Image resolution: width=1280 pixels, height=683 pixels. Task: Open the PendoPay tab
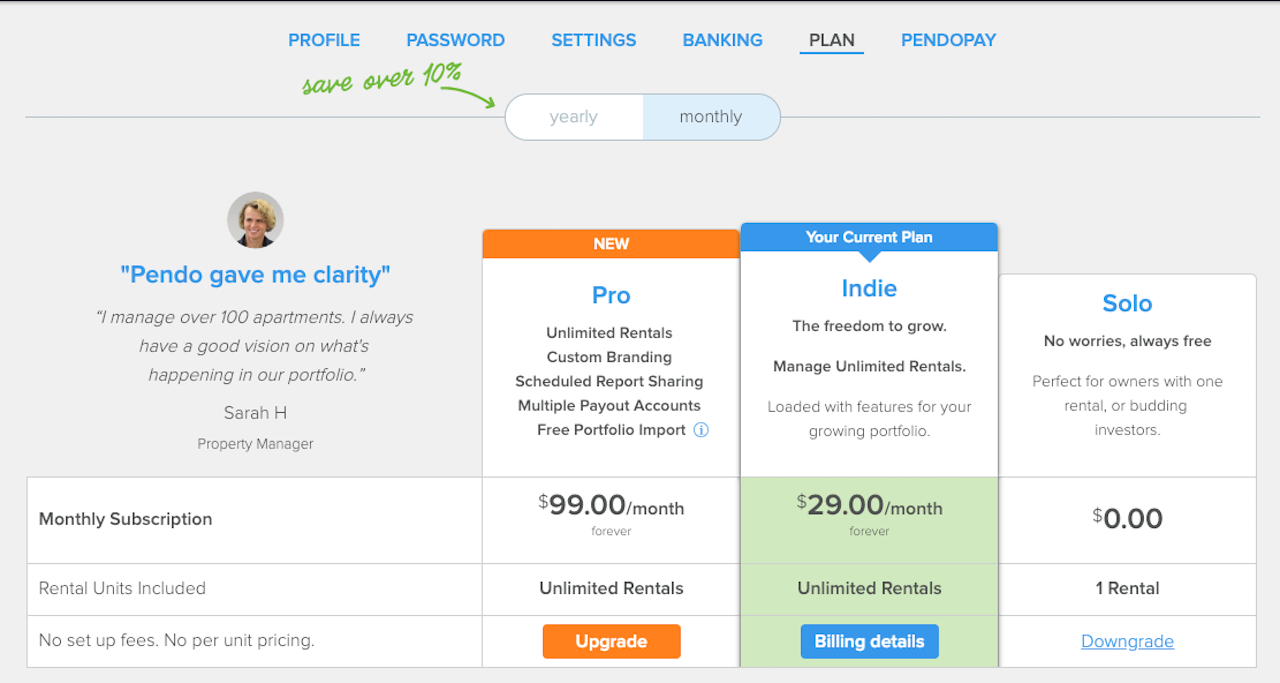click(949, 40)
